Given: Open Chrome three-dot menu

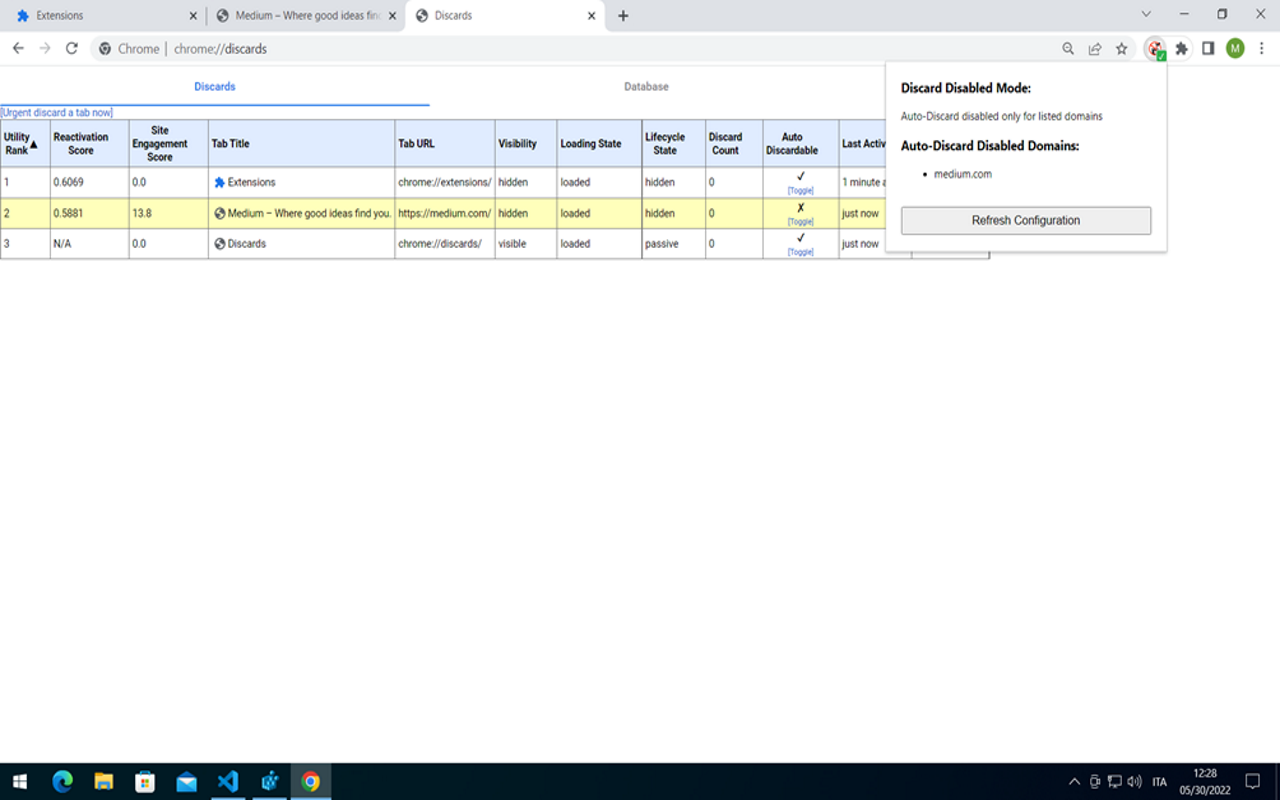Looking at the screenshot, I should (1262, 48).
